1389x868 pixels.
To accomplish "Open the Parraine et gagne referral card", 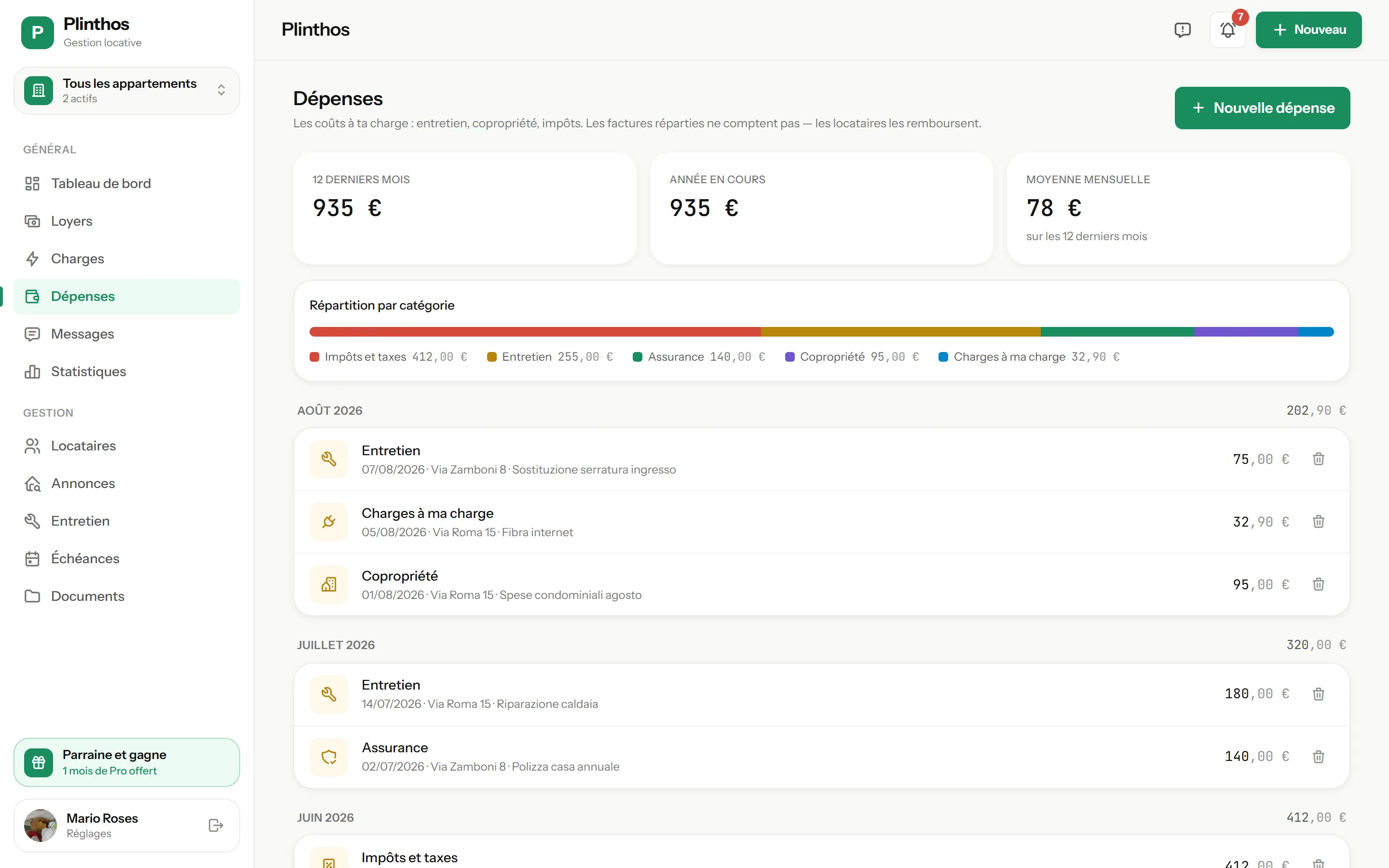I will (126, 762).
